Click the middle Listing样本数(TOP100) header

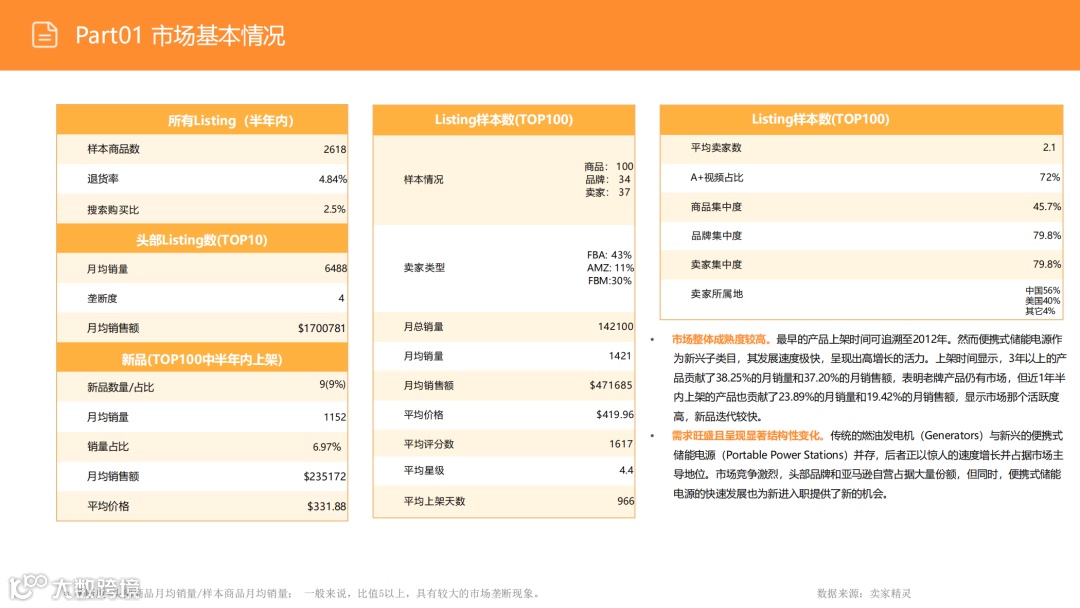[503, 120]
